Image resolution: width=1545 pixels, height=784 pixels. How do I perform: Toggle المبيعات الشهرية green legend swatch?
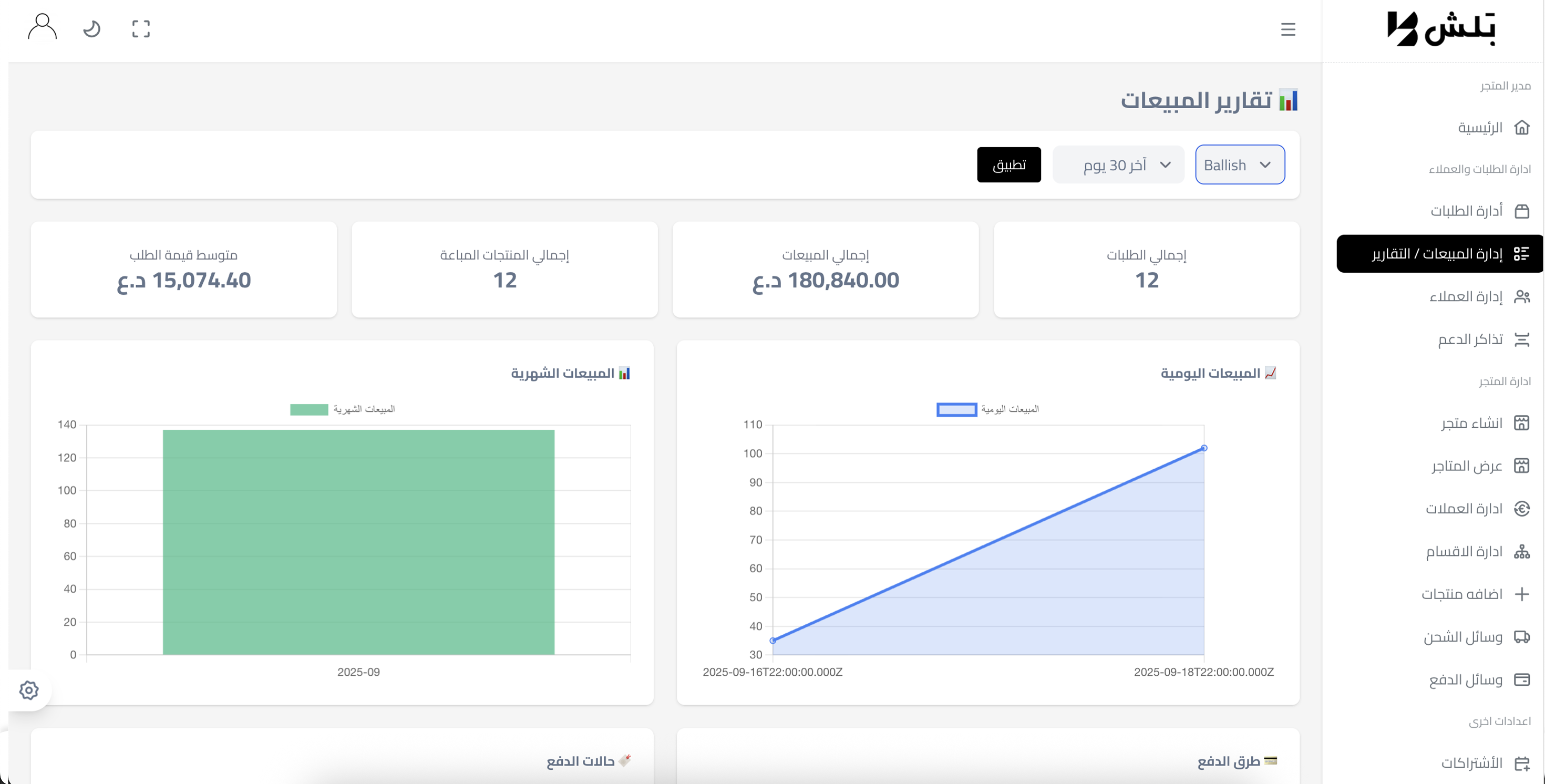(x=309, y=410)
